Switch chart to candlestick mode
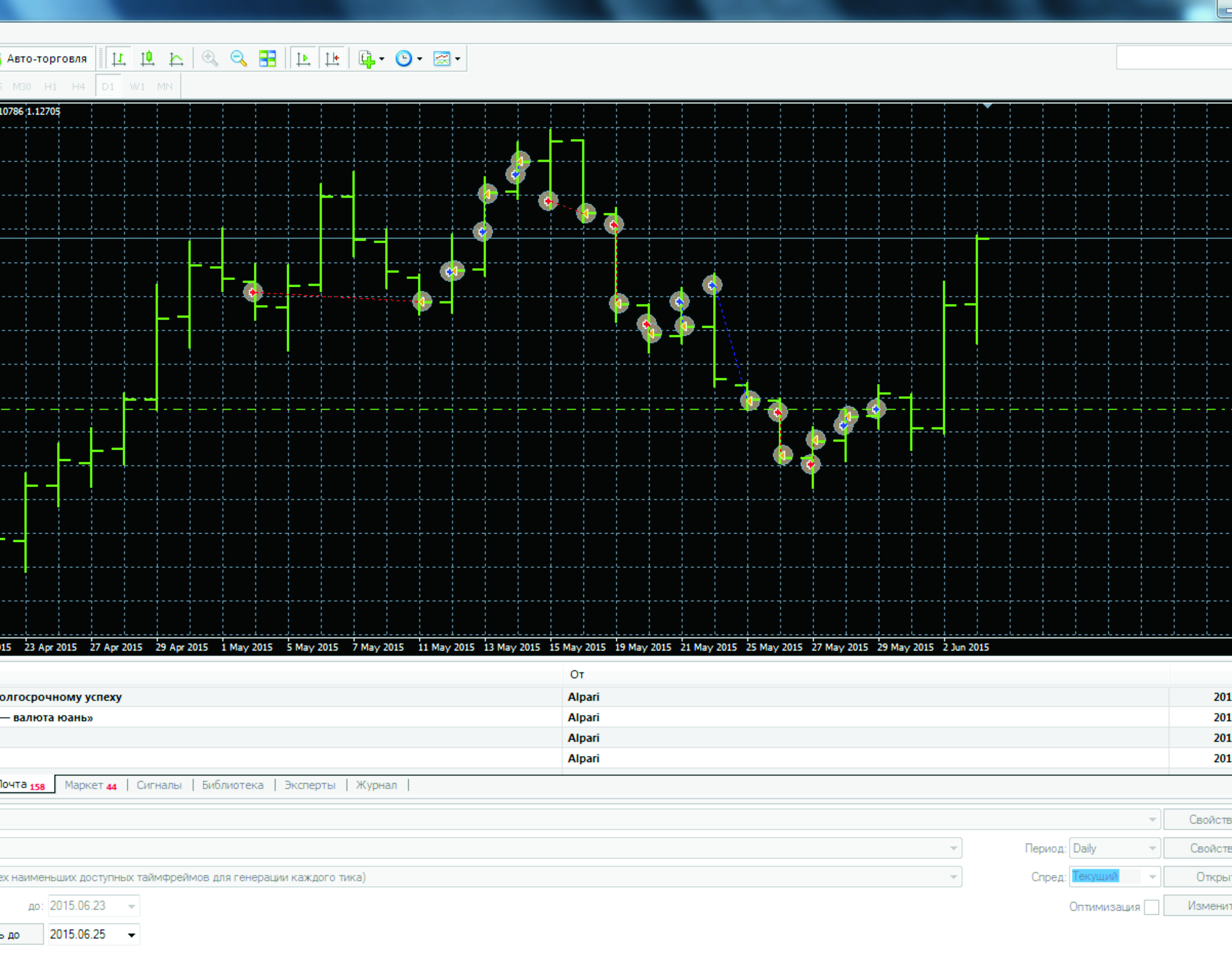 tap(148, 59)
